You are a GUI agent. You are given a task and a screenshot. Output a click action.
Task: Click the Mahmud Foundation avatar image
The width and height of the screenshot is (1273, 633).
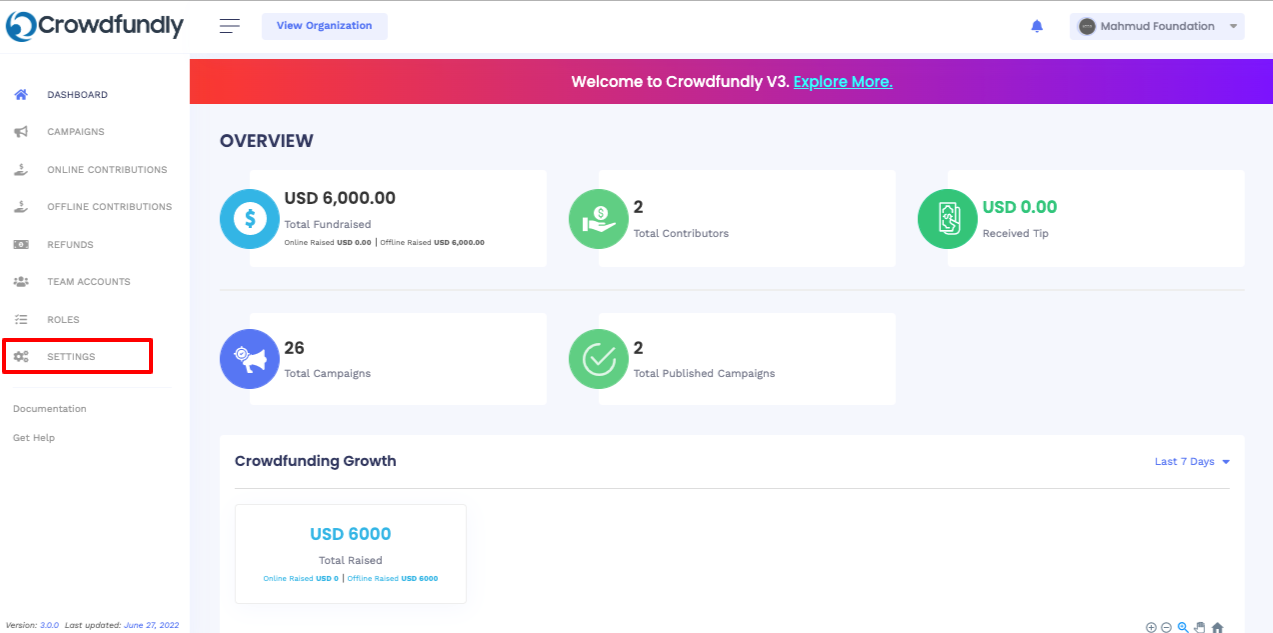tap(1087, 26)
